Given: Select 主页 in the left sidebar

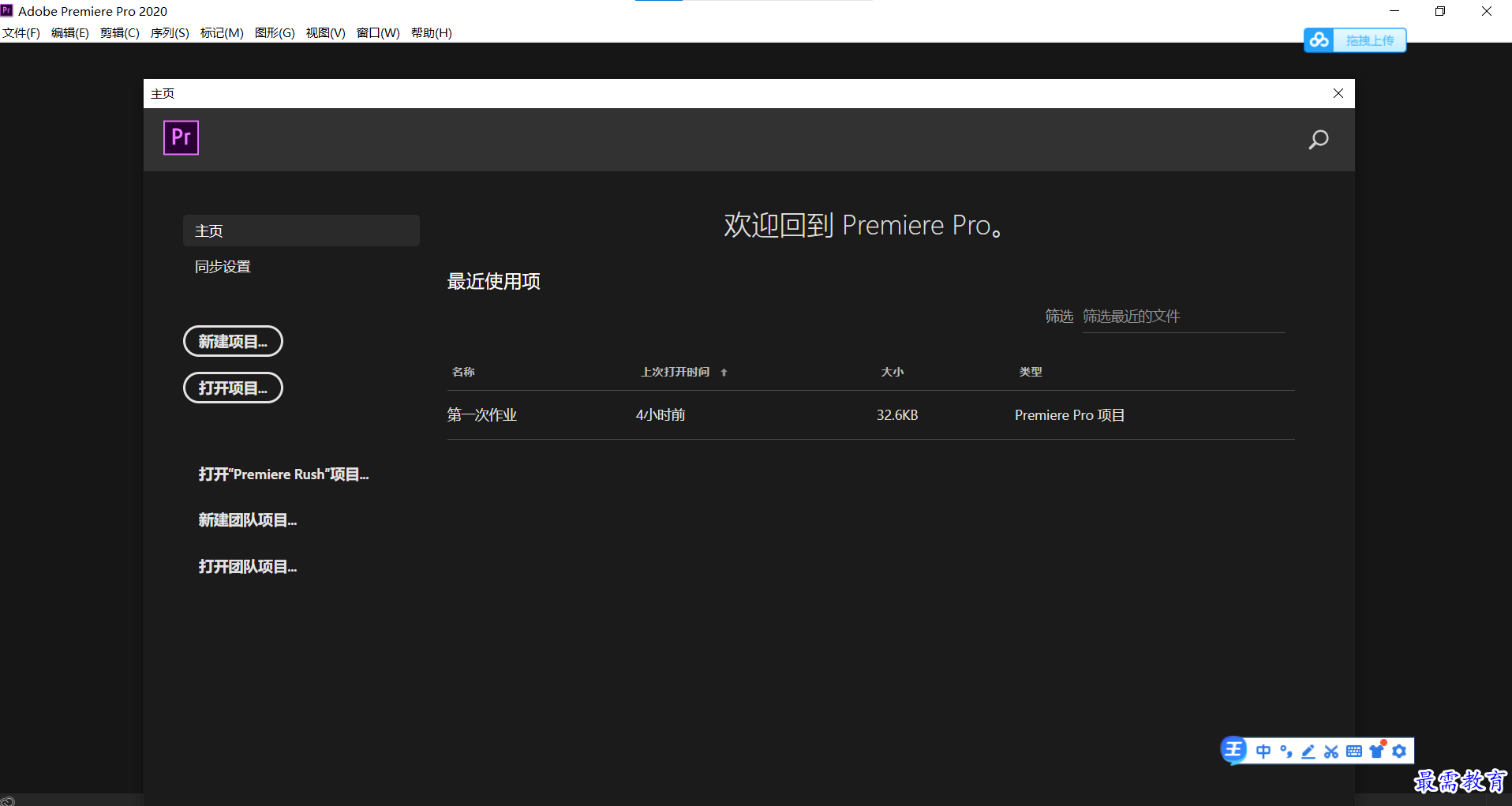Looking at the screenshot, I should pos(301,231).
